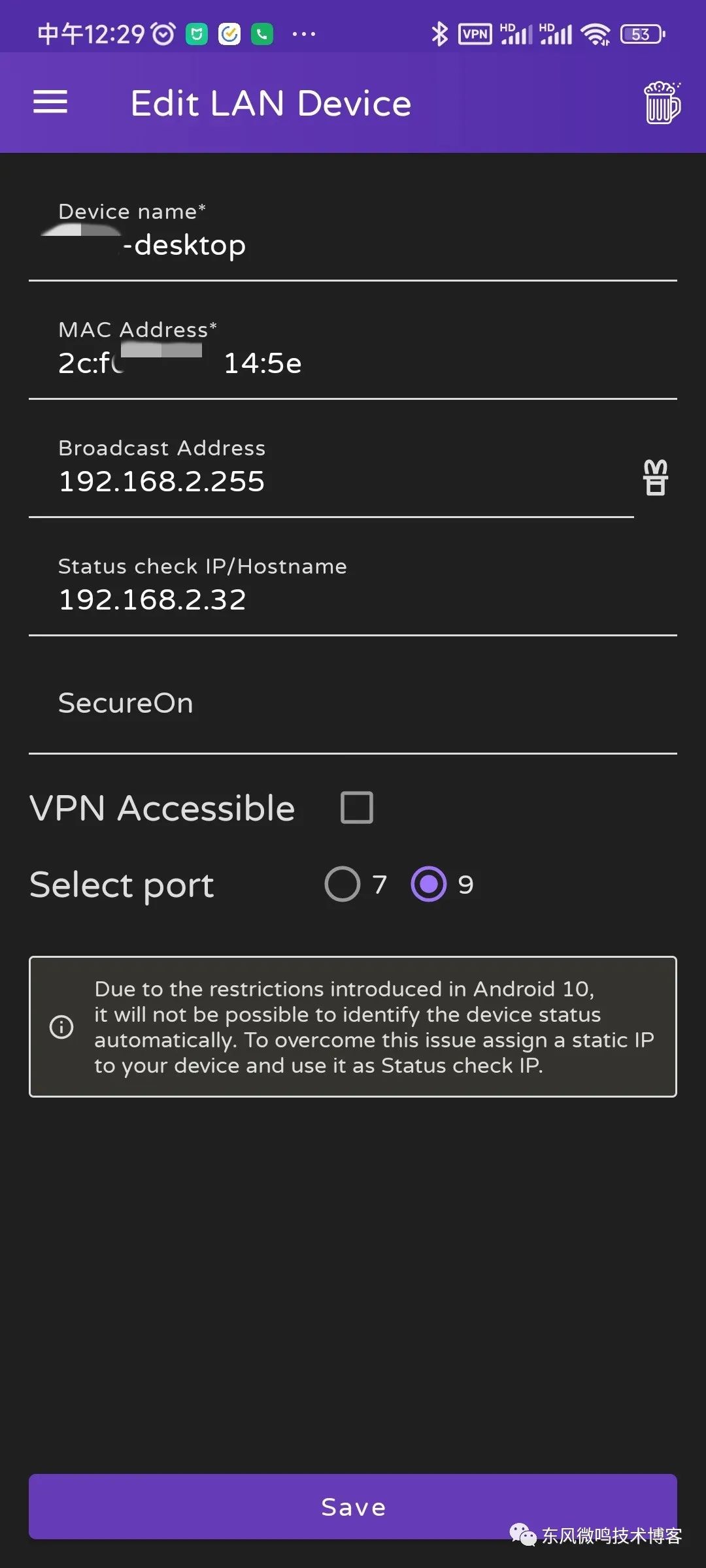Tap the broadcast address helper icon
This screenshot has height=1568, width=706.
(655, 478)
